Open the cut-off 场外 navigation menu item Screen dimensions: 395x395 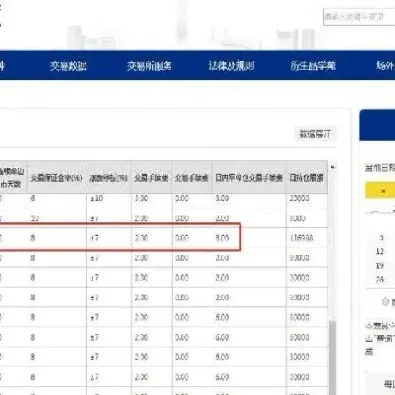(386, 66)
